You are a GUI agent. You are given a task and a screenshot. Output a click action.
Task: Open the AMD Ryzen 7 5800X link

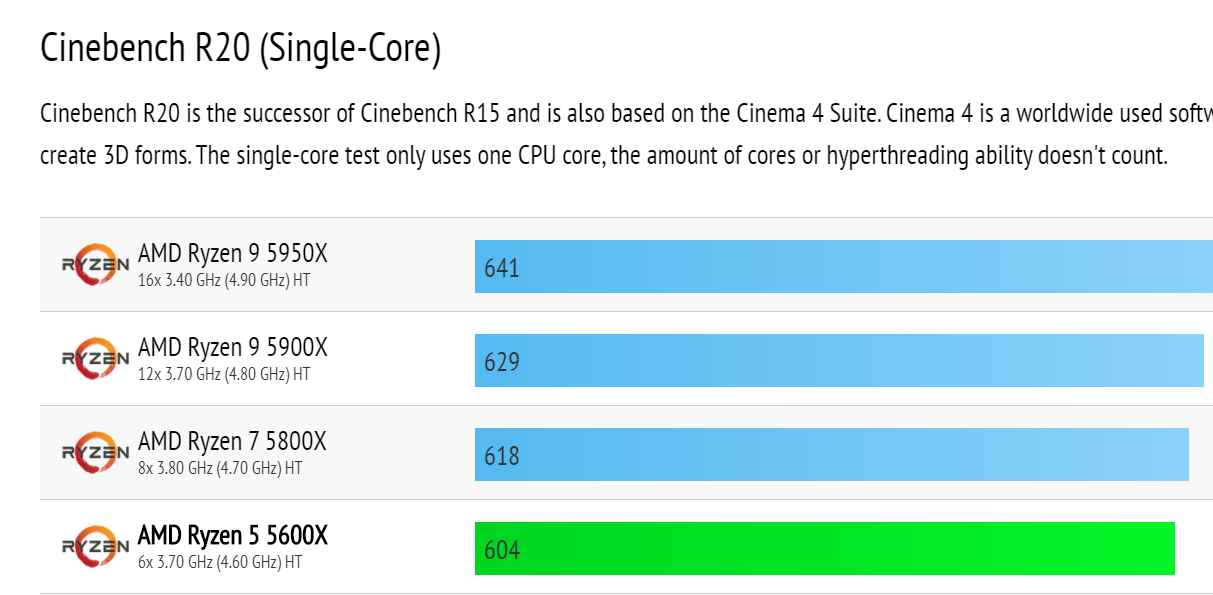tap(232, 442)
